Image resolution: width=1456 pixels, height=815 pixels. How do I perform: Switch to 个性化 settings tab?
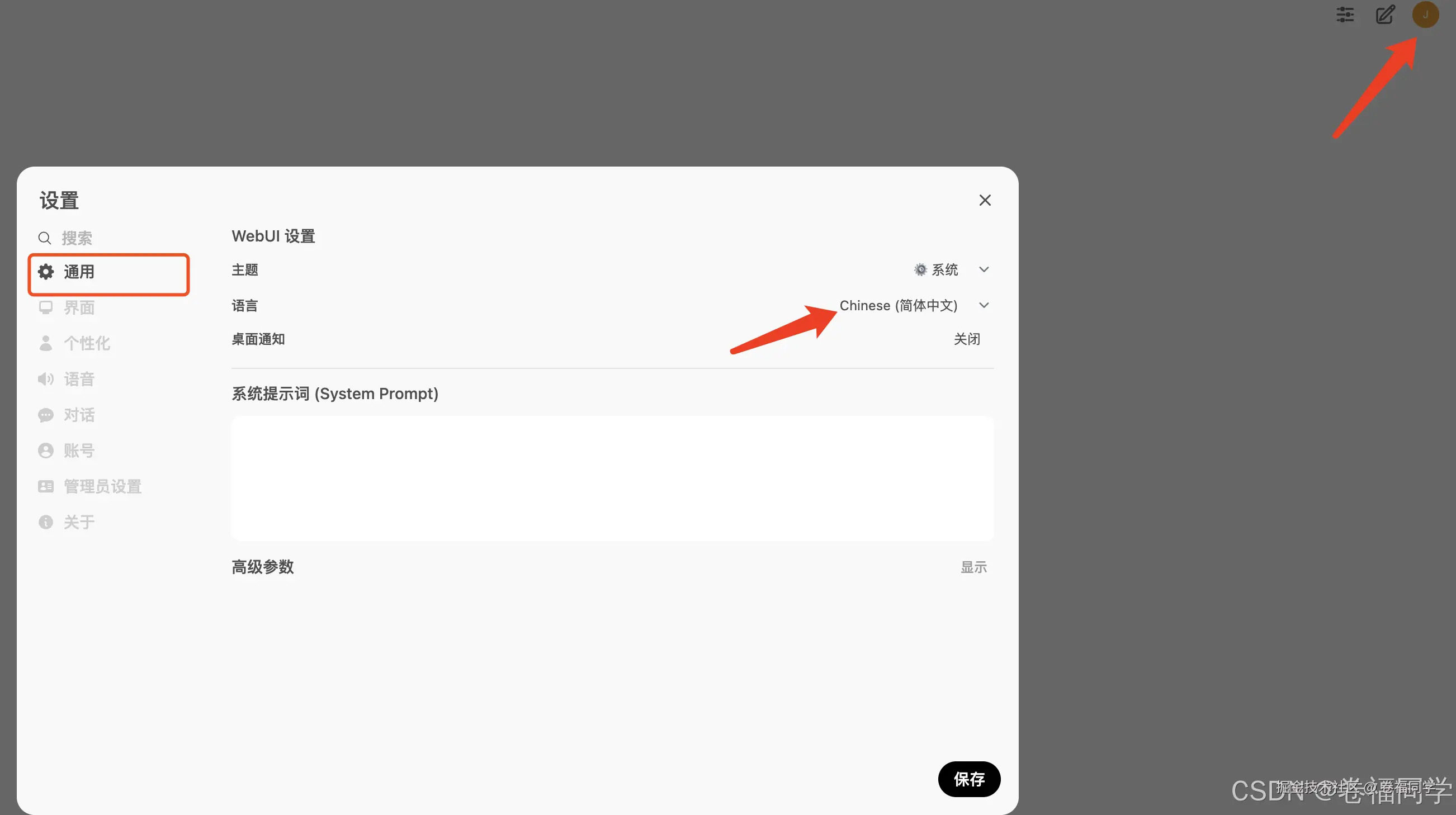[x=87, y=343]
